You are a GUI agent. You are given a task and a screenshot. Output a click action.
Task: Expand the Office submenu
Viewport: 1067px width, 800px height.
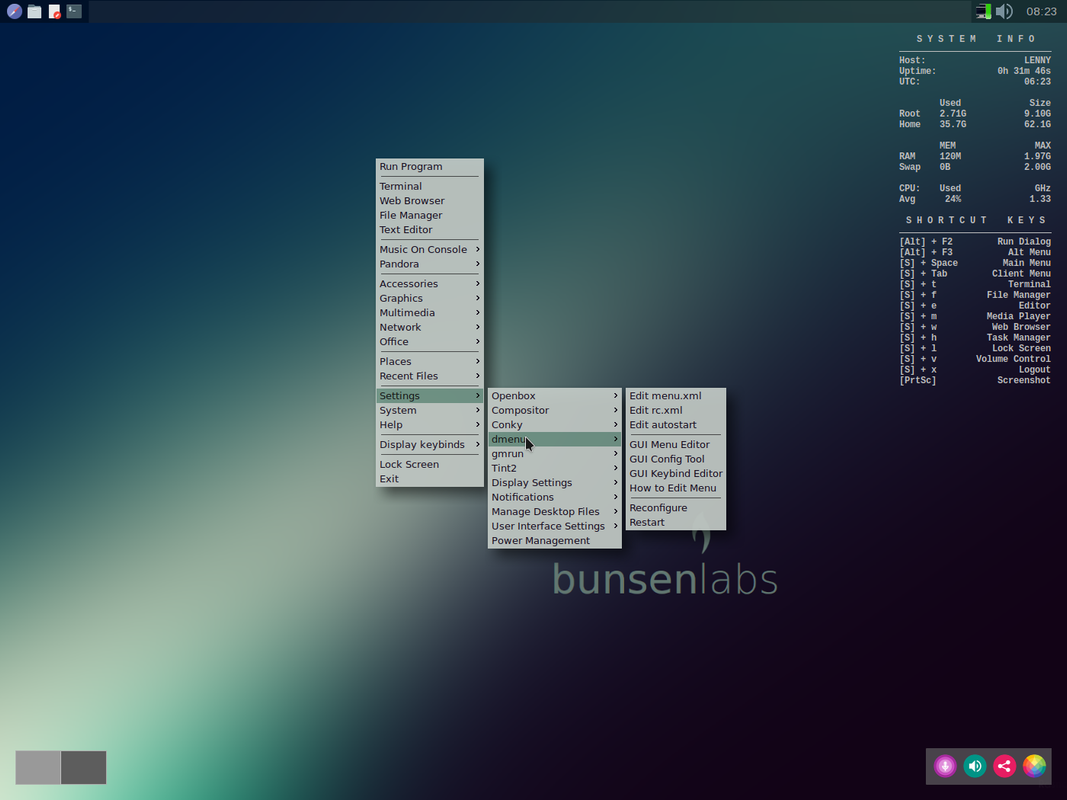point(429,341)
